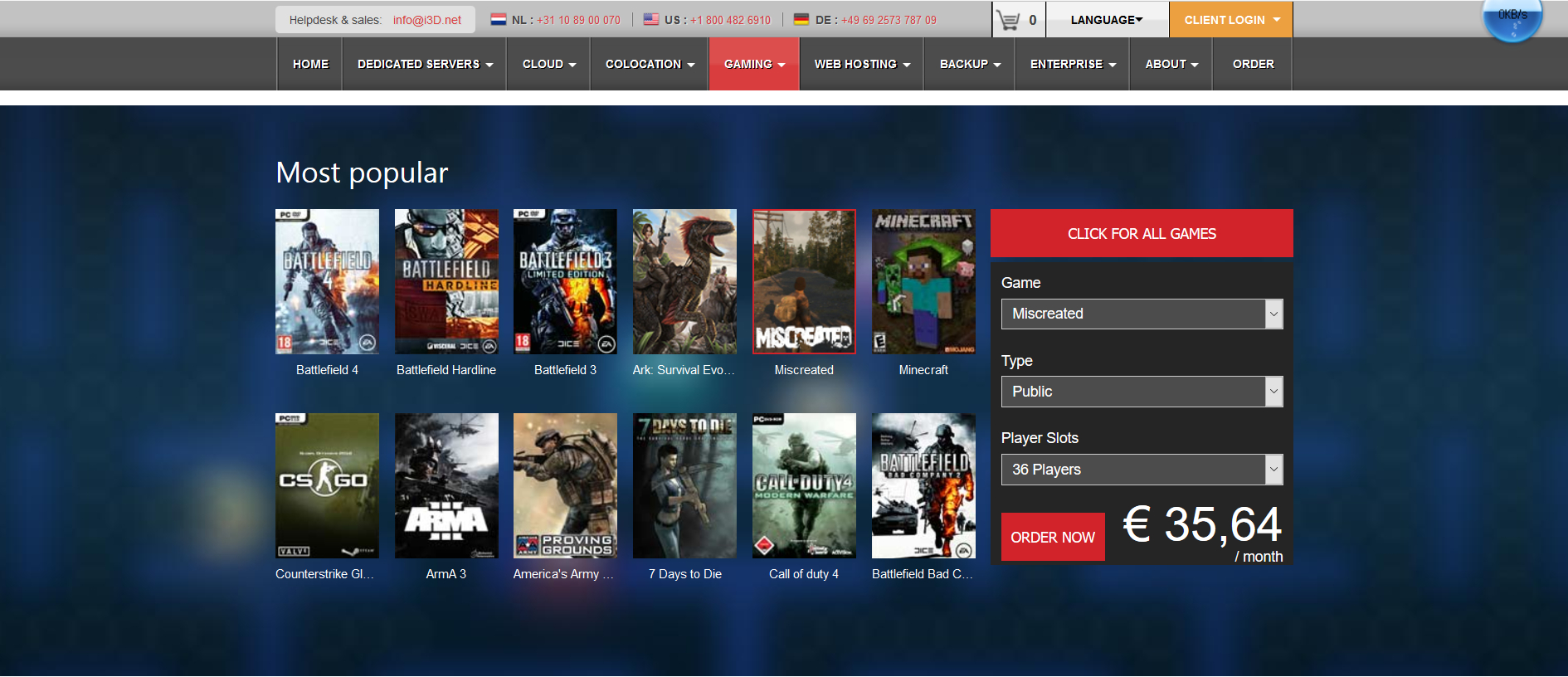
Task: Expand the Web Hosting menu
Action: pyautogui.click(x=862, y=64)
